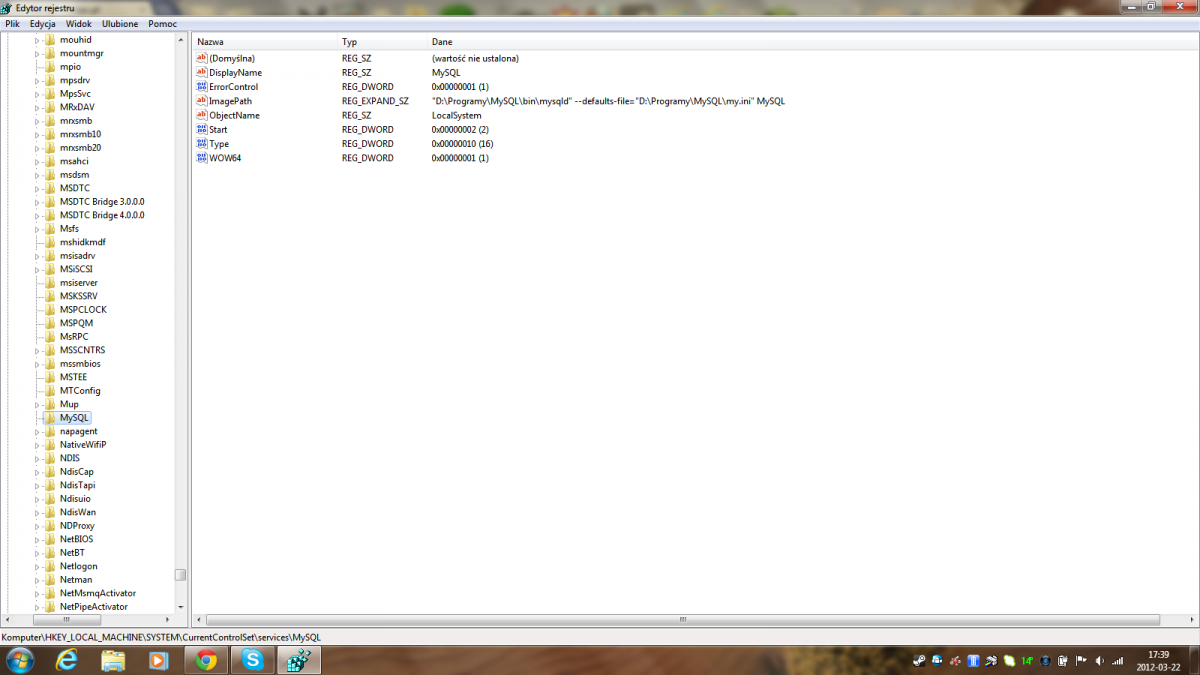
Task: Click the blue trash bin tray icon
Action: tap(973, 661)
